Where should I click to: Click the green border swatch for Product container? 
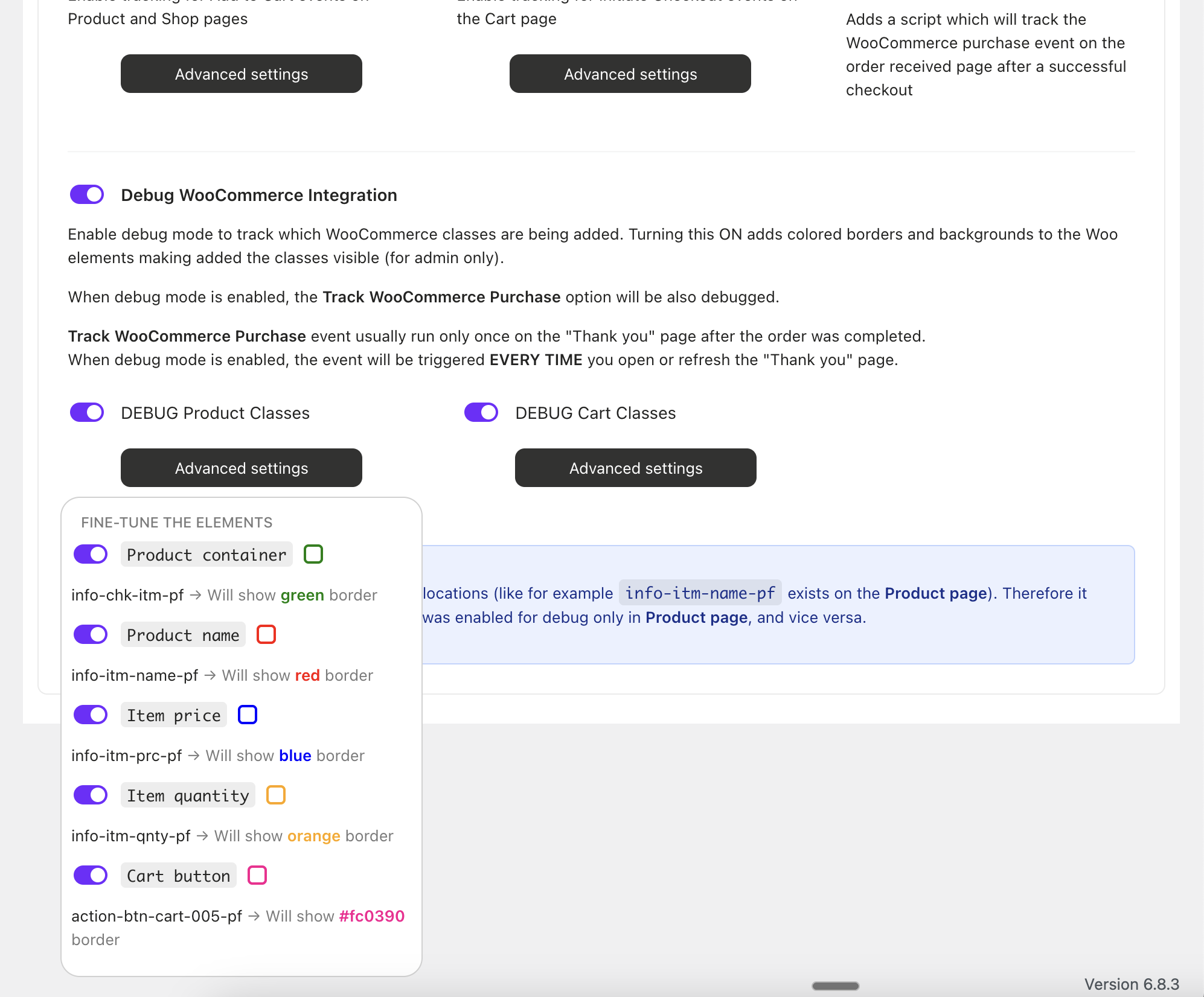(x=313, y=553)
